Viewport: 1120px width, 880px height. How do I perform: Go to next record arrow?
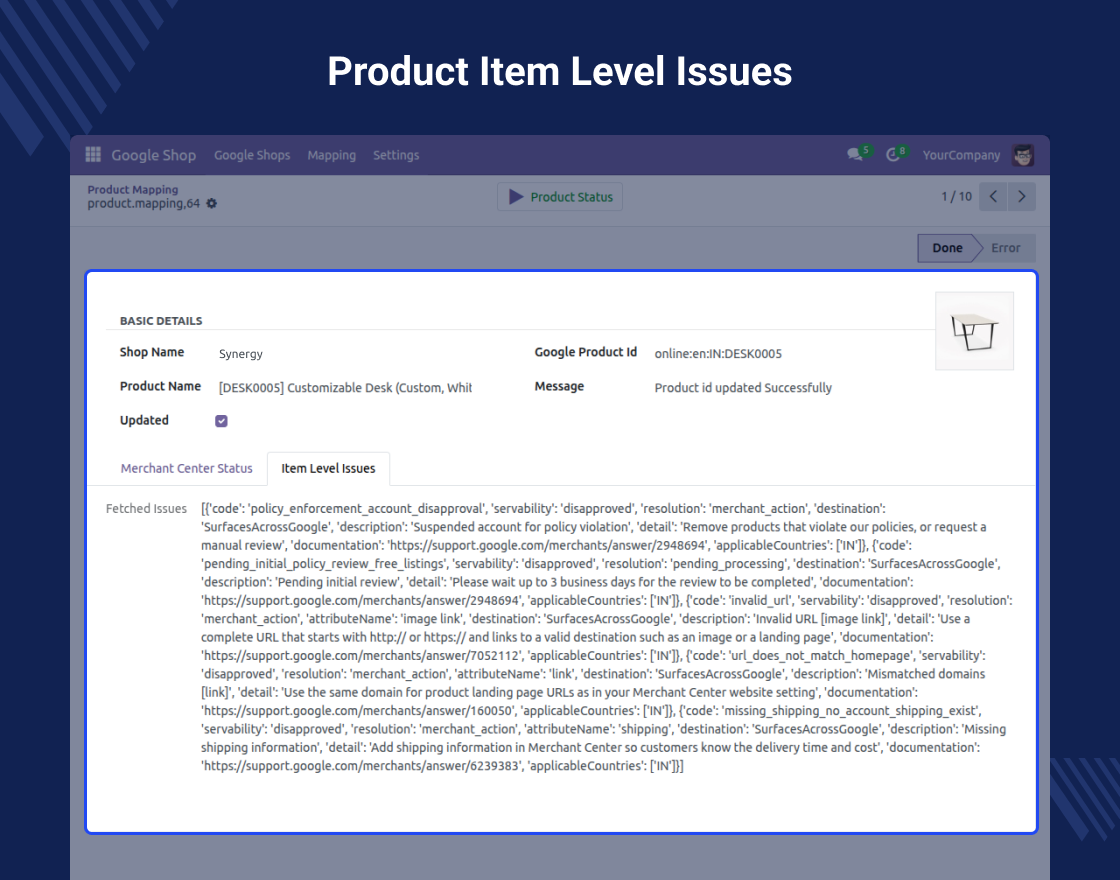[x=1021, y=196]
